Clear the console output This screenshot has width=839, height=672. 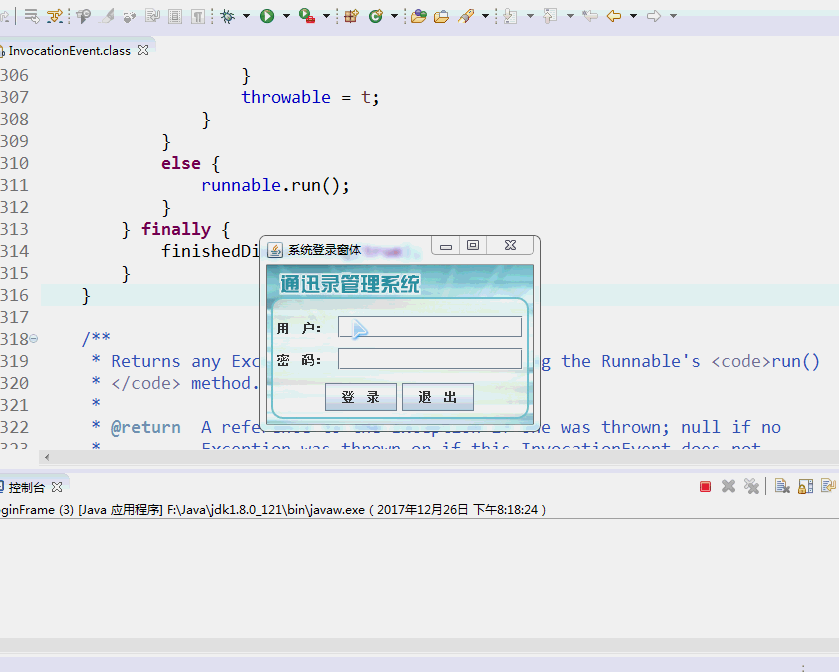[x=782, y=486]
